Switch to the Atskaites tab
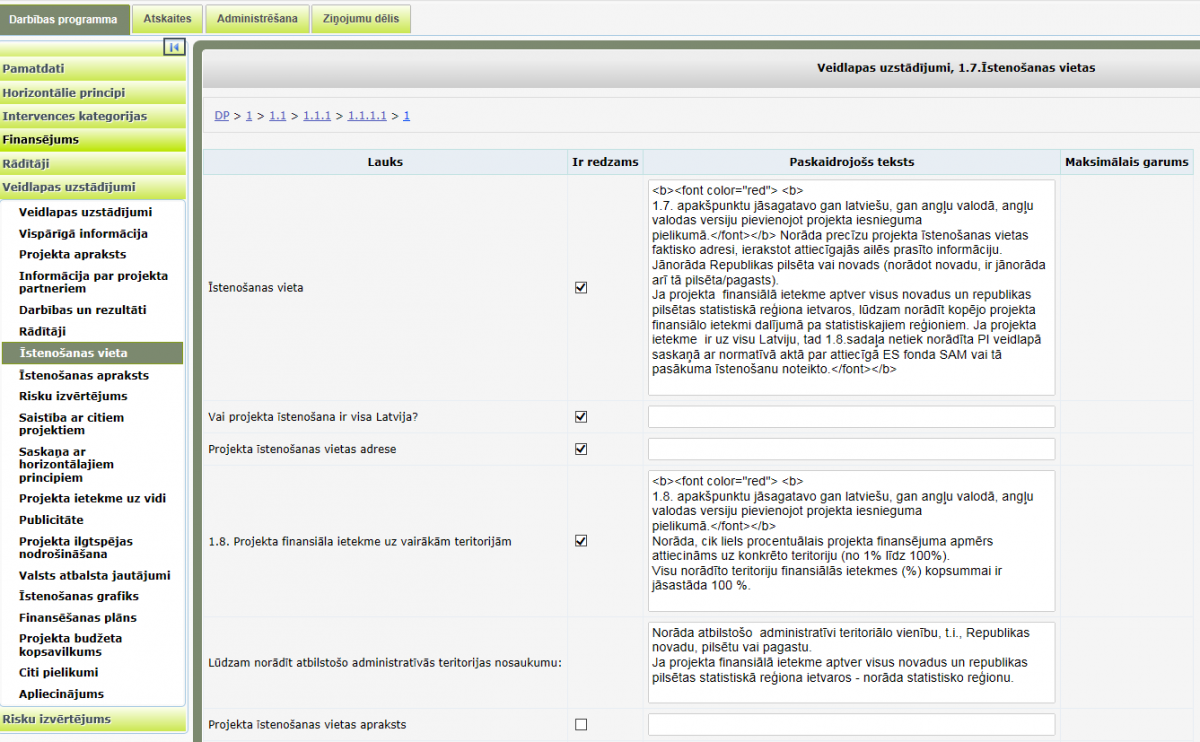Viewport: 1200px width, 742px height. tap(168, 18)
